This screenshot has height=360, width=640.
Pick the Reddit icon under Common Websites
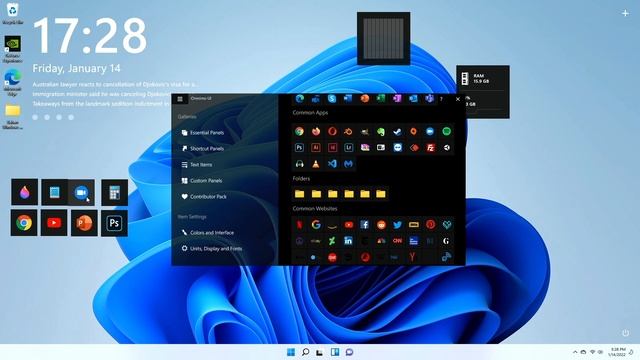click(381, 224)
